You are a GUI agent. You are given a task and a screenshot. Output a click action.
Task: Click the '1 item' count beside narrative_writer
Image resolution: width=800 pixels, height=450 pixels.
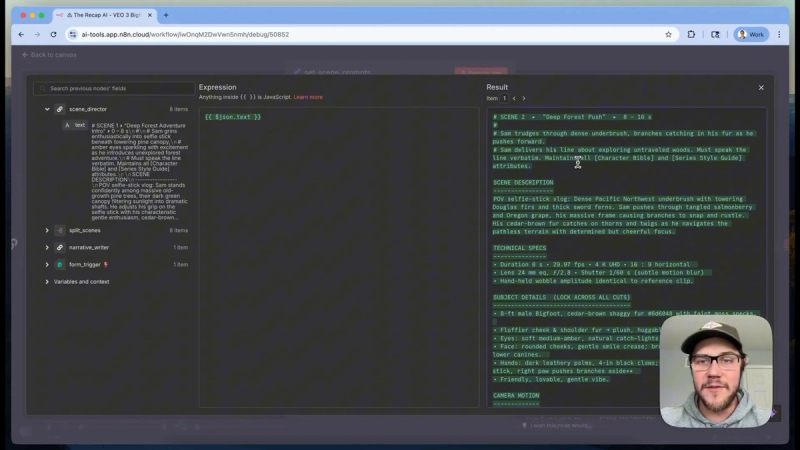pos(181,247)
